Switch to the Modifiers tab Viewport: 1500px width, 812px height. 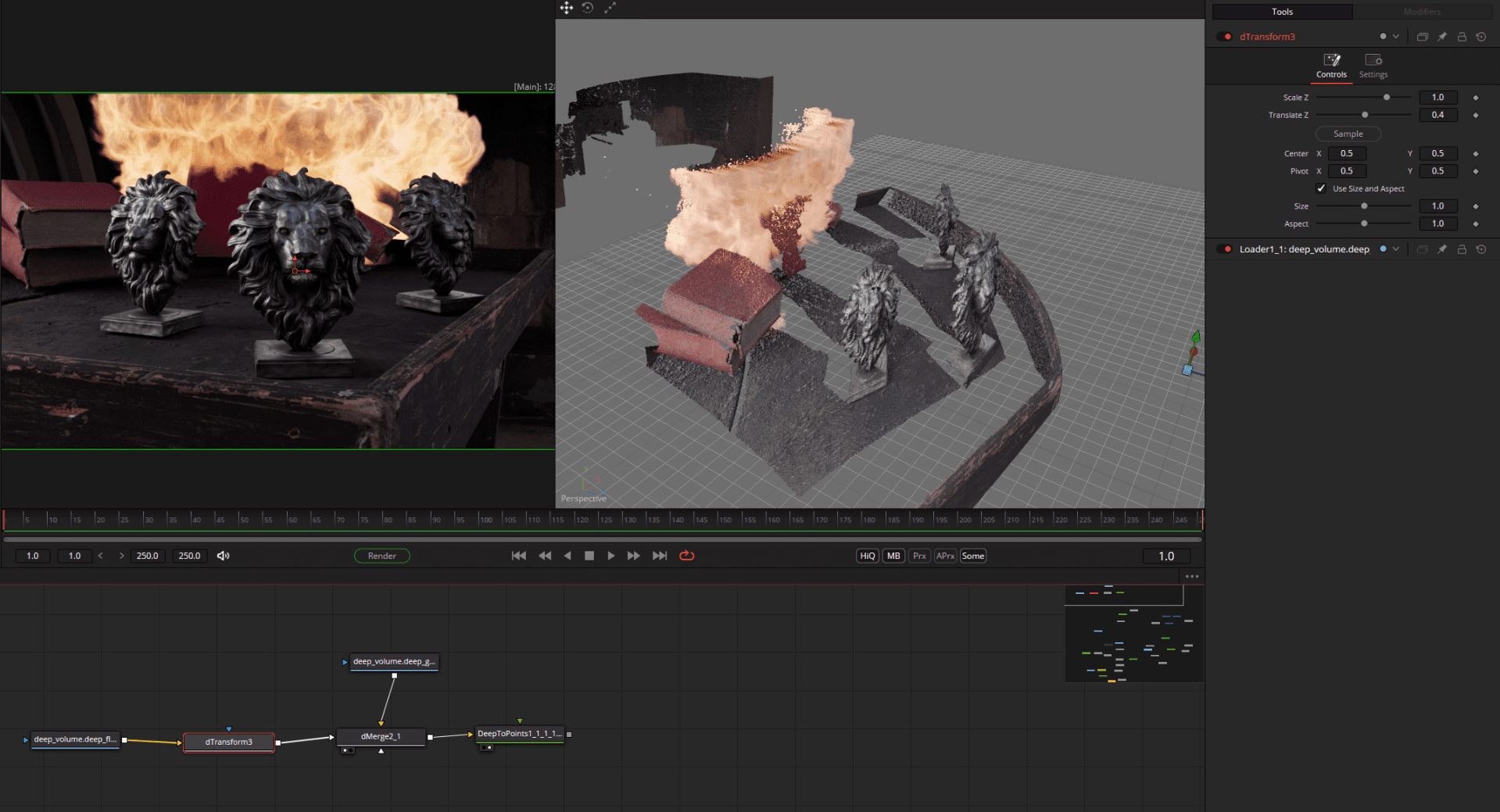(1421, 12)
